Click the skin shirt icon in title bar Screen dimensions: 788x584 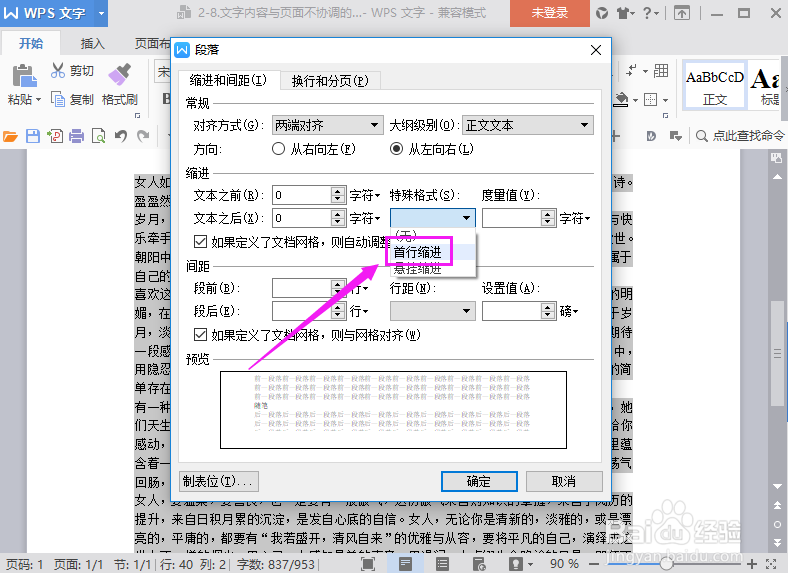tap(623, 13)
